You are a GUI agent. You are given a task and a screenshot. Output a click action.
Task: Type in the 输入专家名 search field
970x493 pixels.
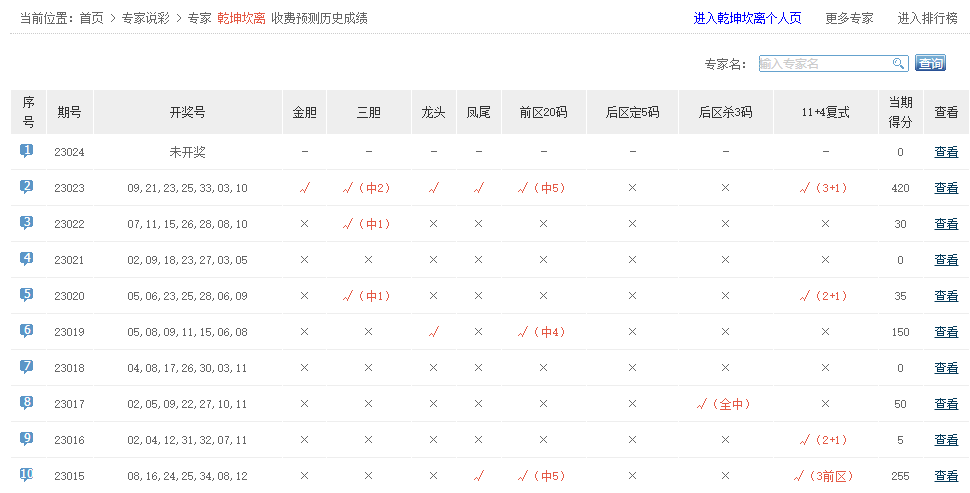[824, 64]
